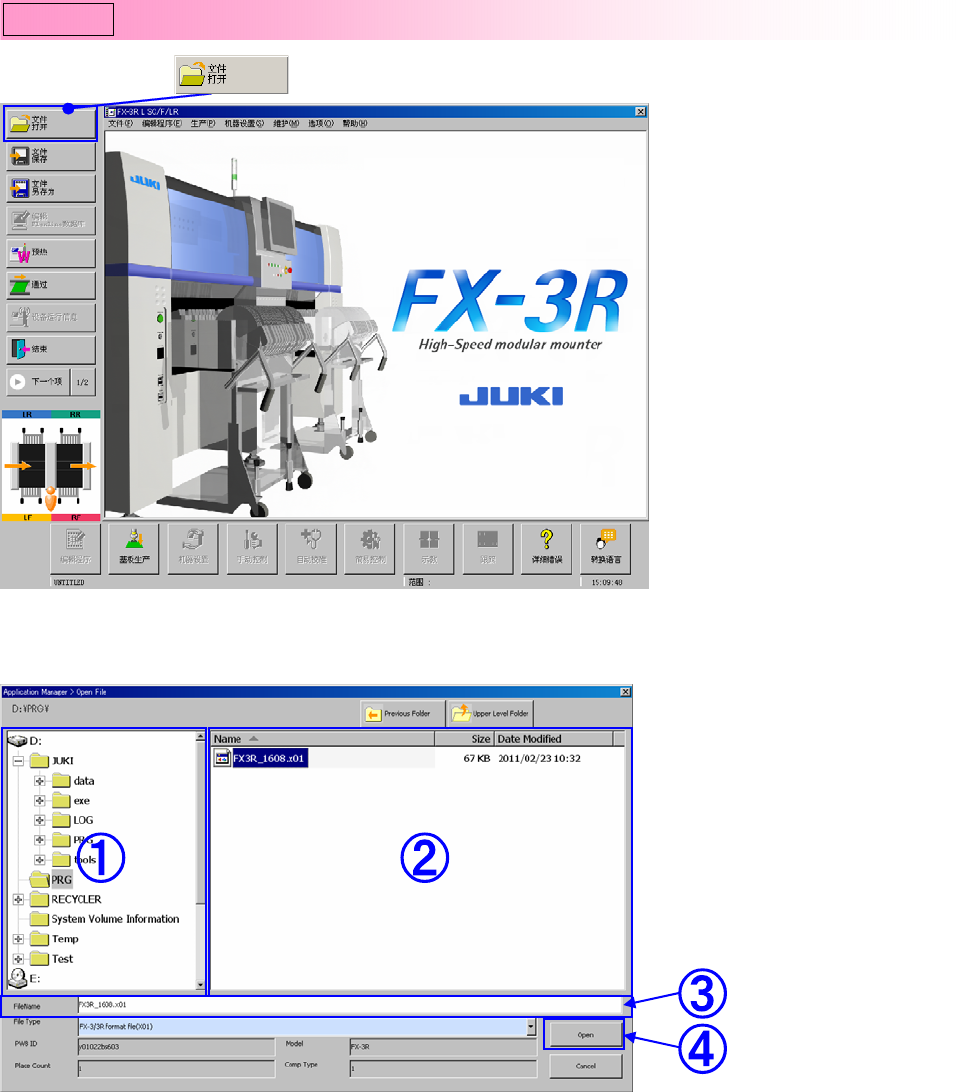Select the JUKI folder in the tree
This screenshot has height=1092, width=956.
[52, 760]
